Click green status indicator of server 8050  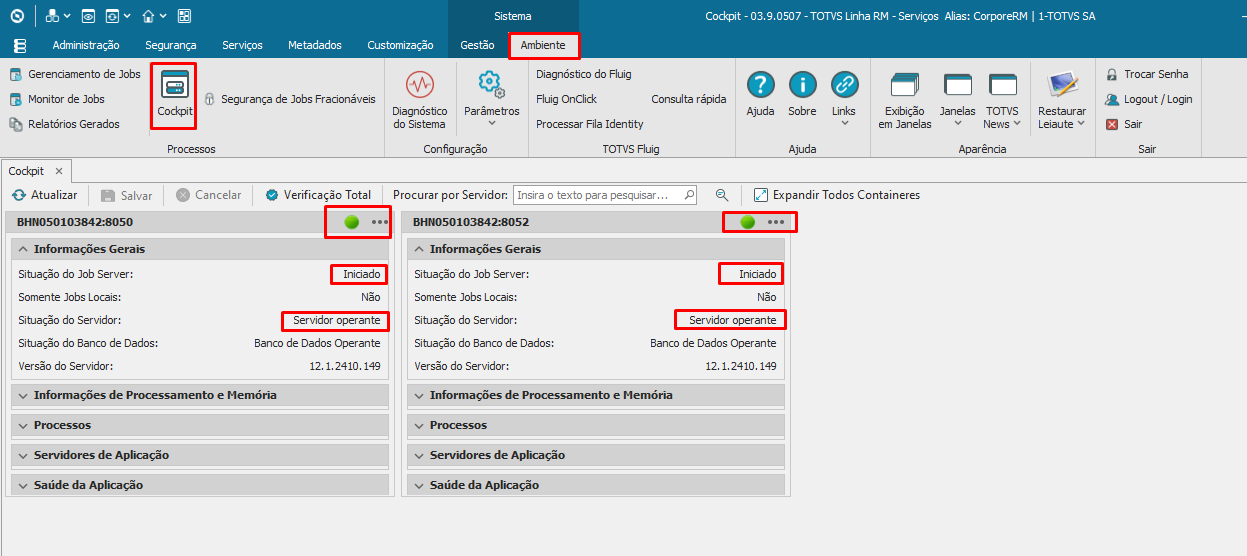[351, 222]
